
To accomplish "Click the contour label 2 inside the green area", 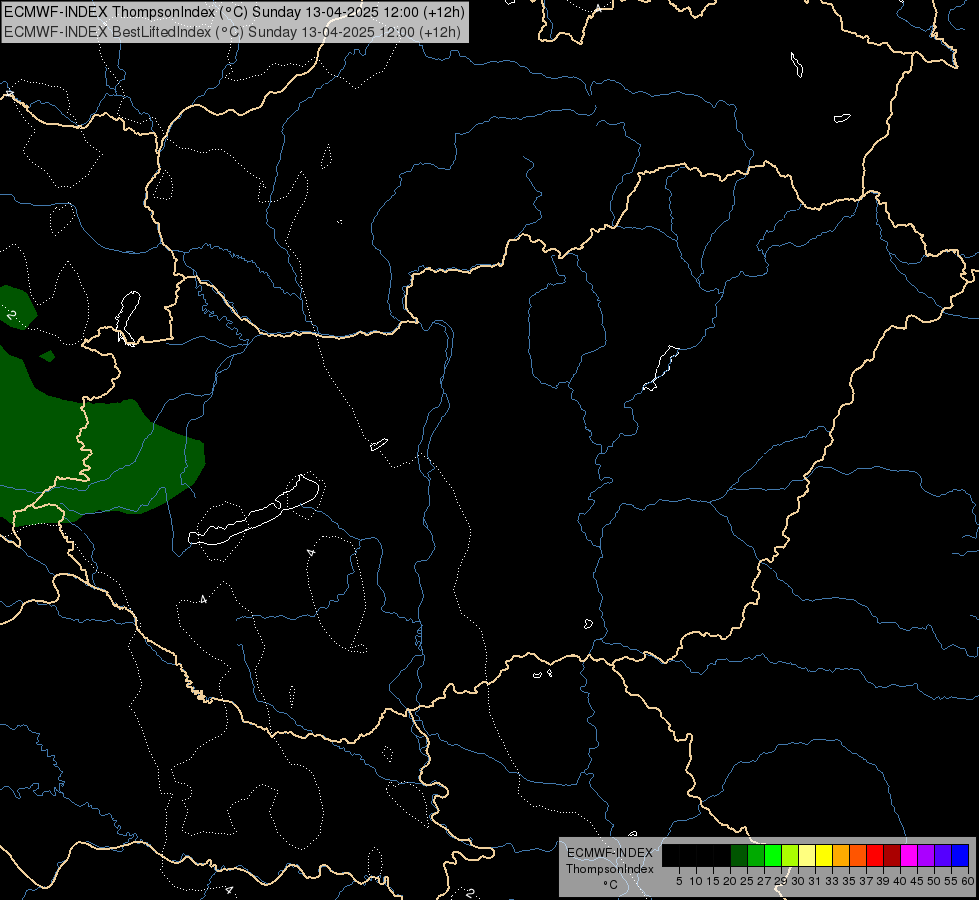I will coord(11,314).
